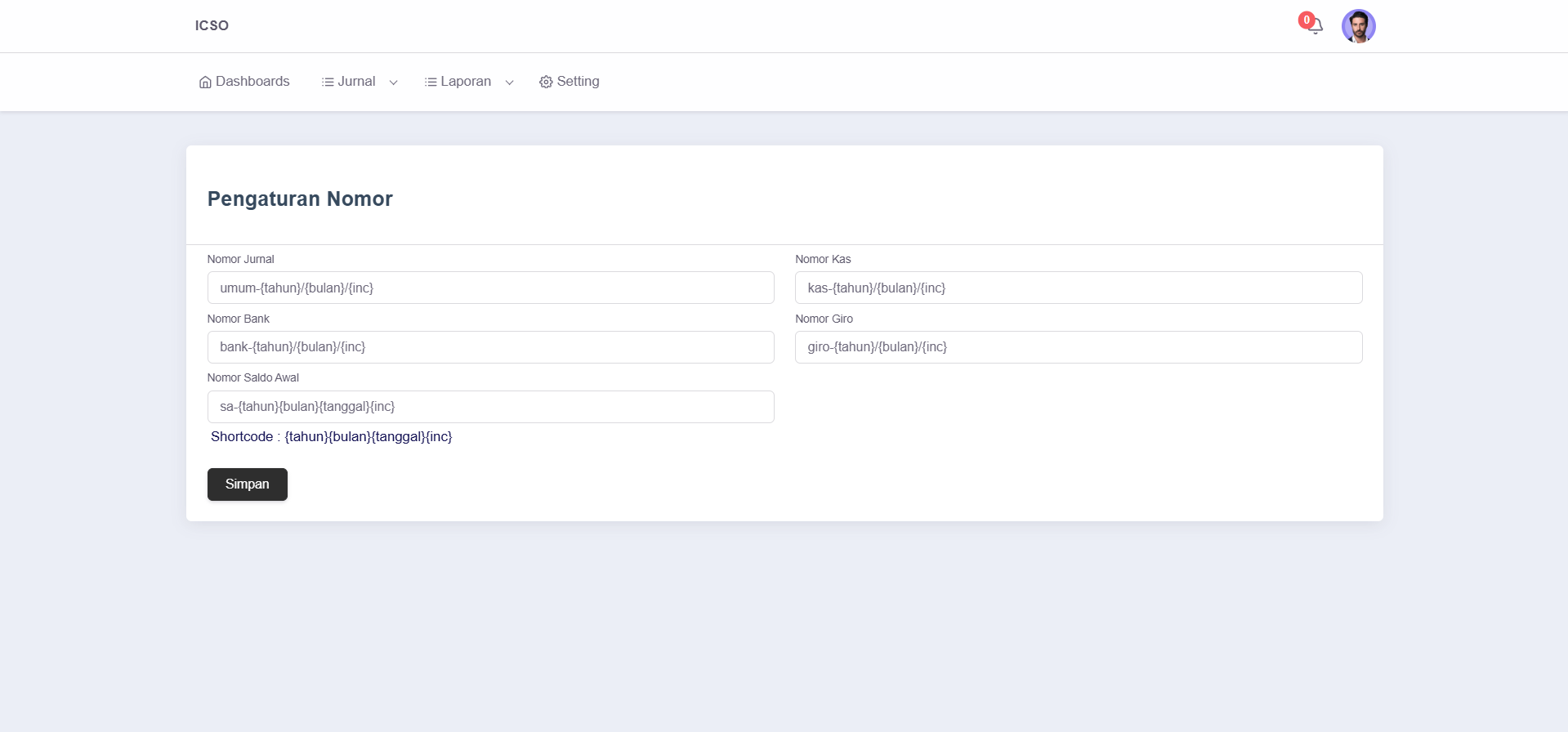Click the home icon beside Dashboards

click(x=205, y=83)
